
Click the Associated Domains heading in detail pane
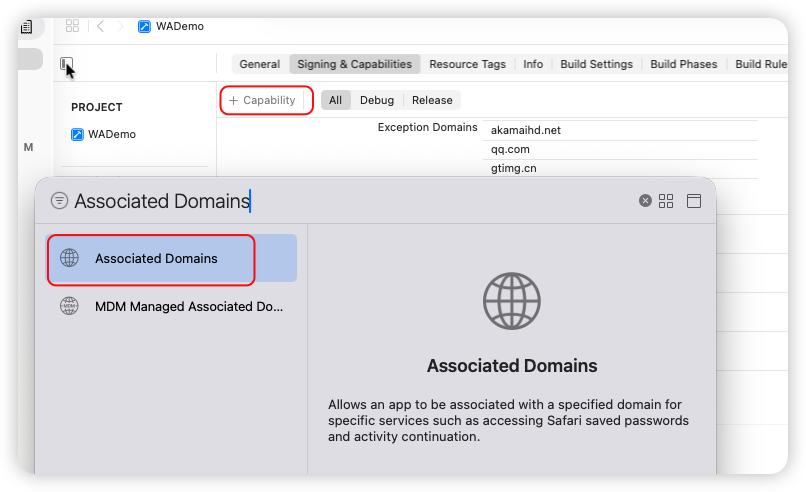tap(512, 366)
